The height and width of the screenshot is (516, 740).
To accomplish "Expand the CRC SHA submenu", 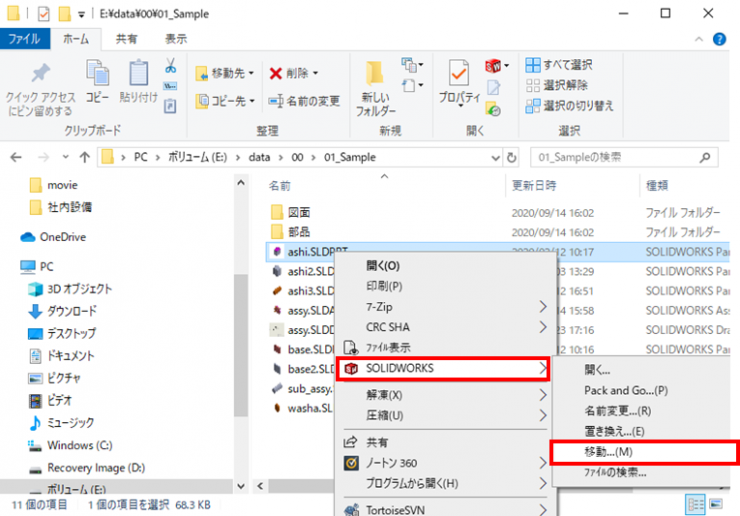I will [446, 327].
